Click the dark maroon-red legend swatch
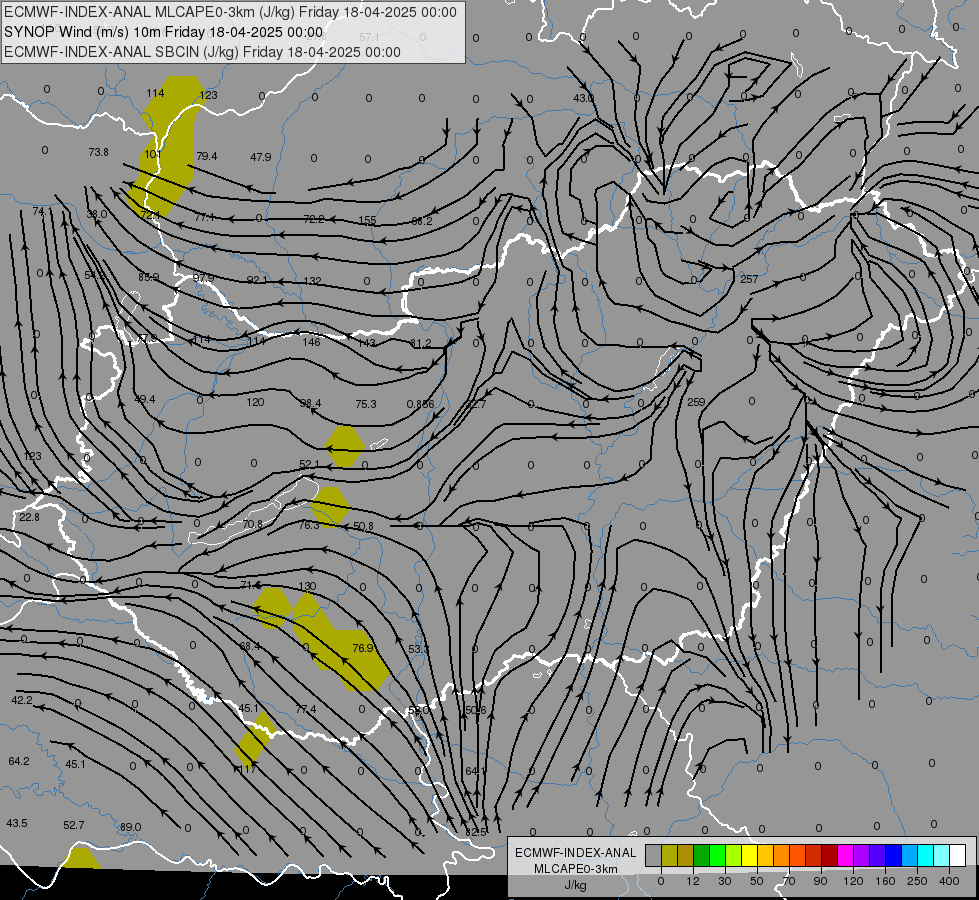Viewport: 979px width, 900px height. [x=829, y=856]
